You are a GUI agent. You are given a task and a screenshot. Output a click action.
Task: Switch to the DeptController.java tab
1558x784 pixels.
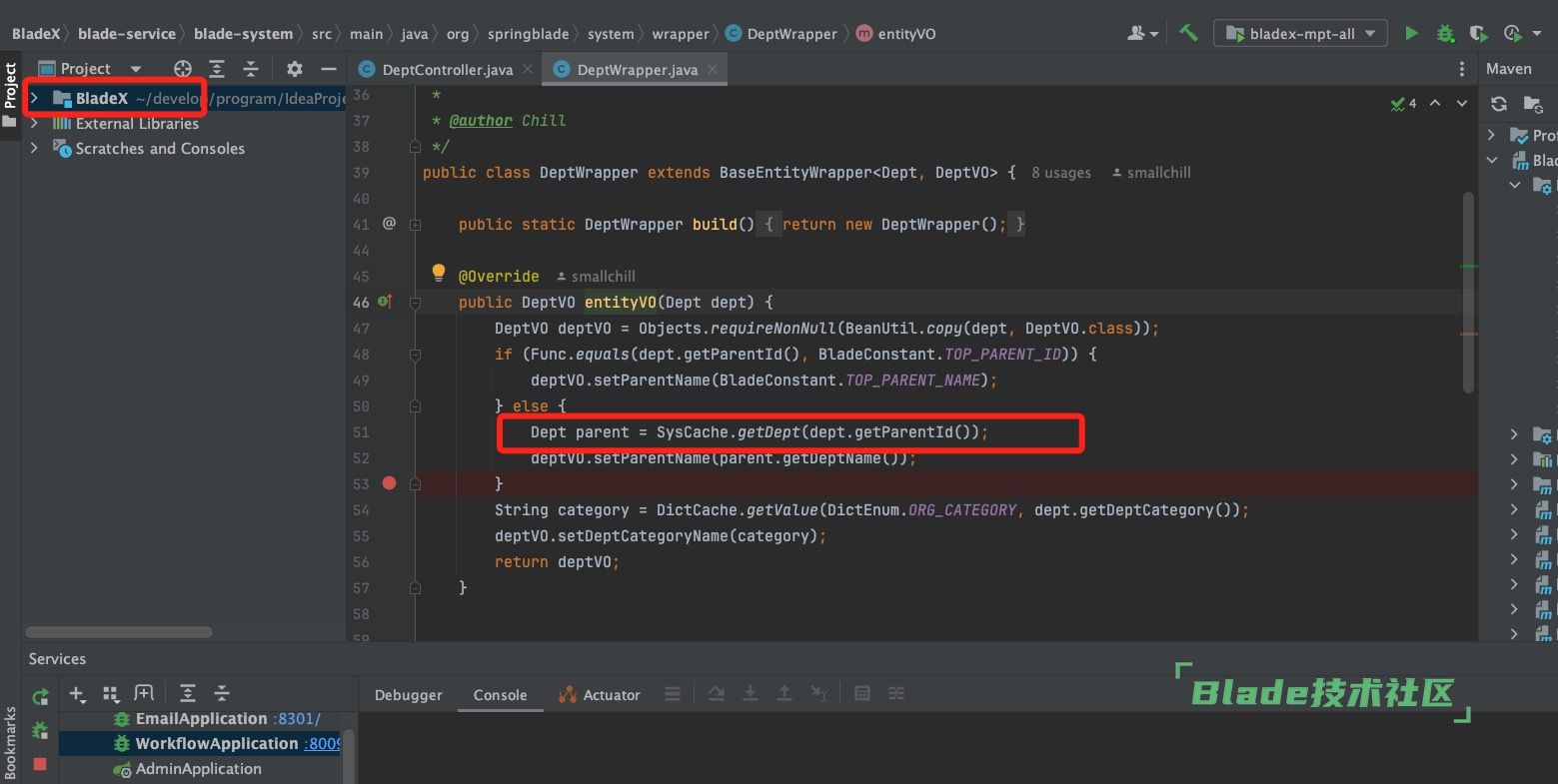[446, 70]
